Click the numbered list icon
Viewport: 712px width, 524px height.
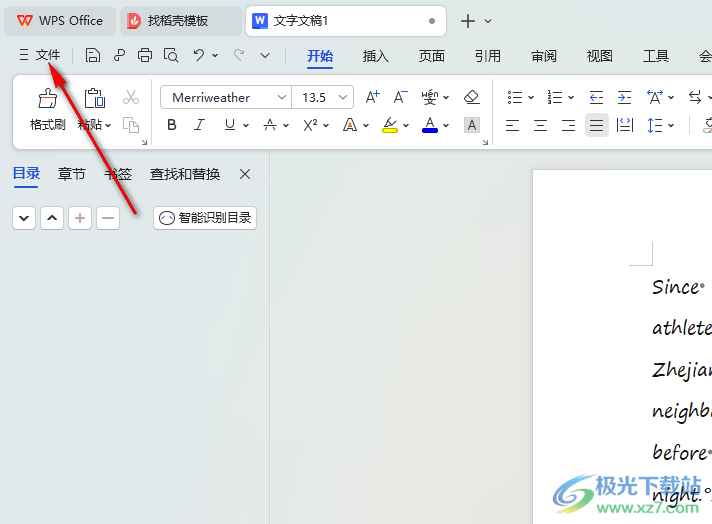click(555, 97)
